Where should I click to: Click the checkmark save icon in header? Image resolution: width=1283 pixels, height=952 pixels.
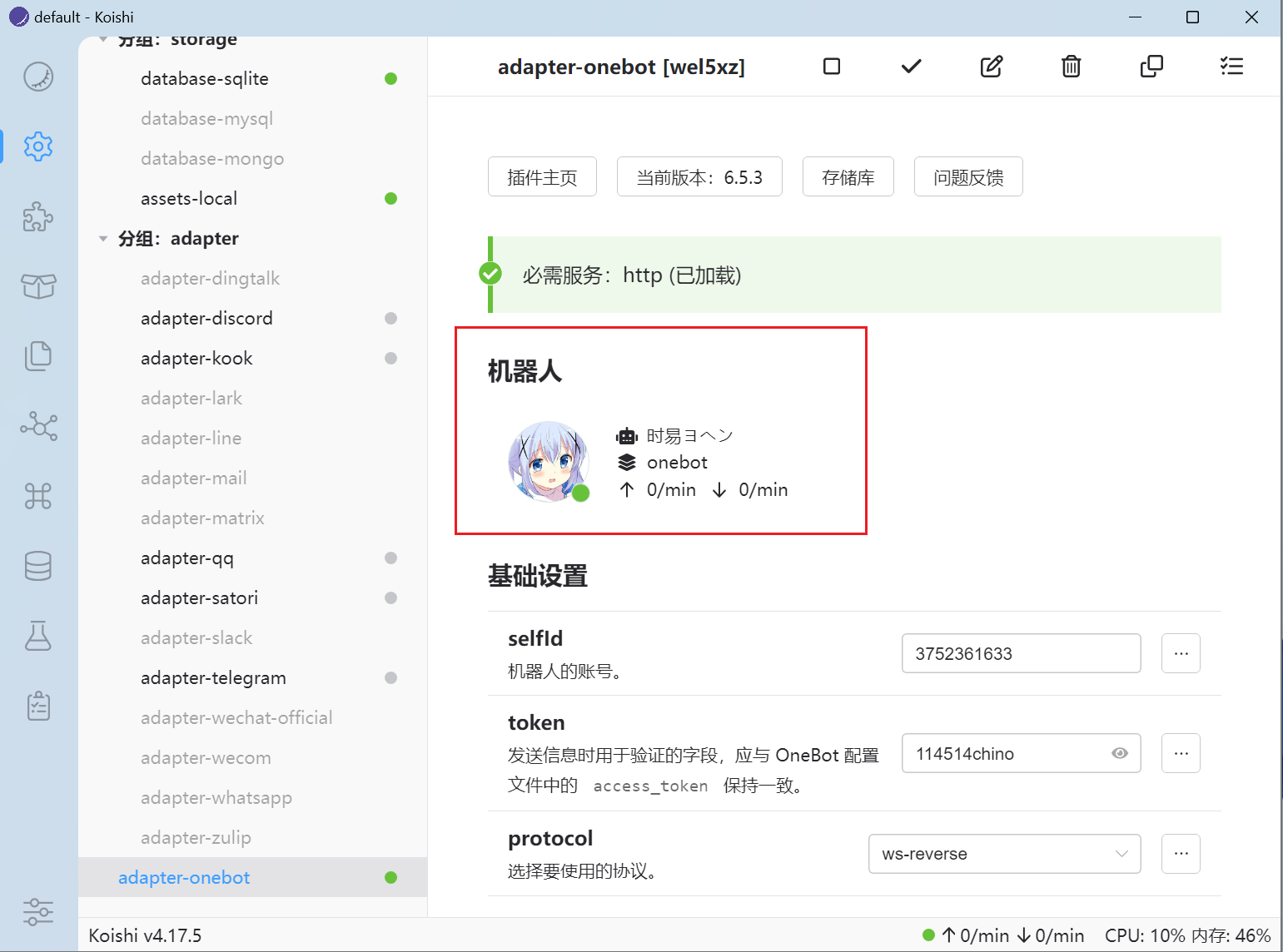(x=912, y=67)
